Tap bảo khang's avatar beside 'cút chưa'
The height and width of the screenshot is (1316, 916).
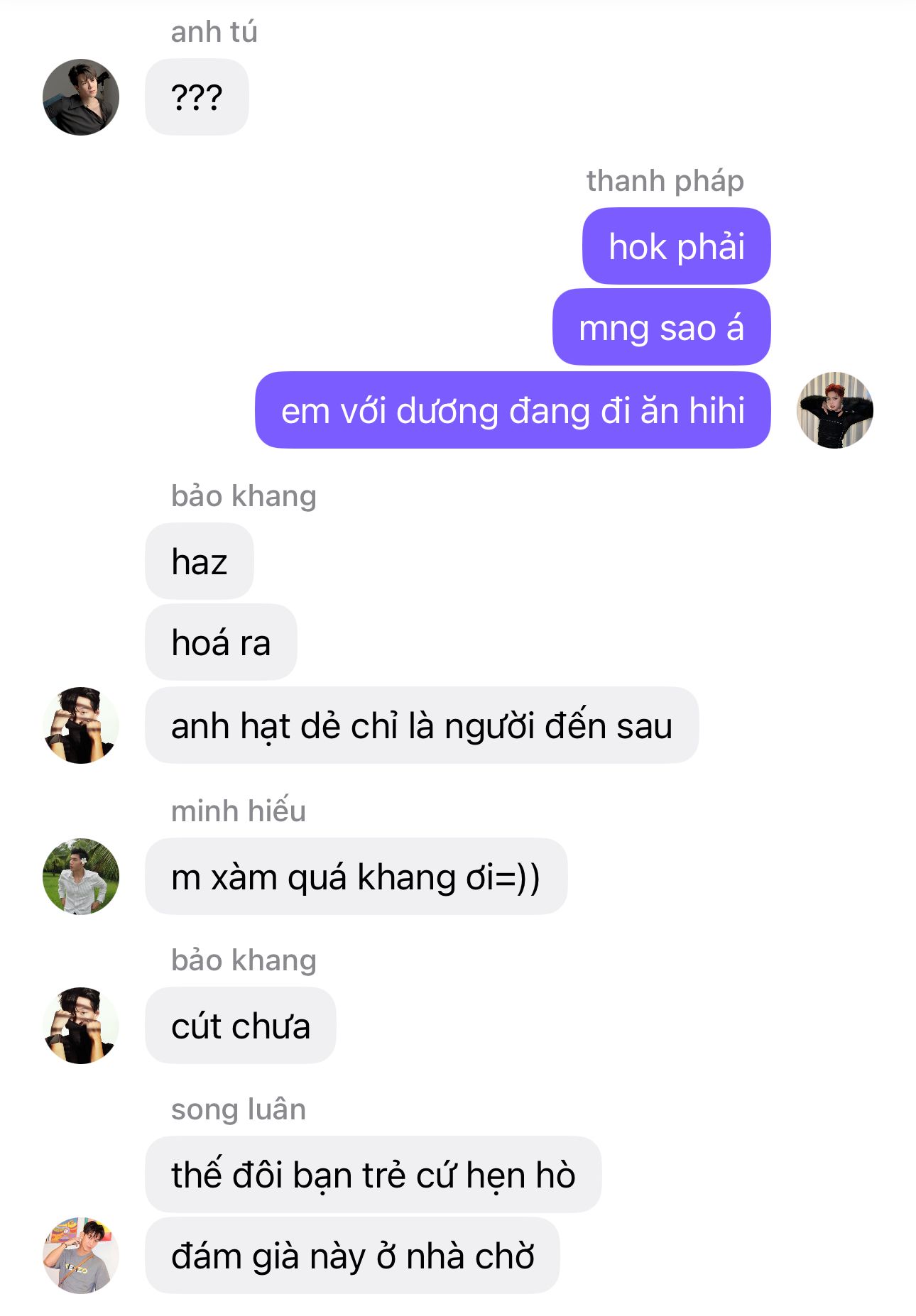81,1026
